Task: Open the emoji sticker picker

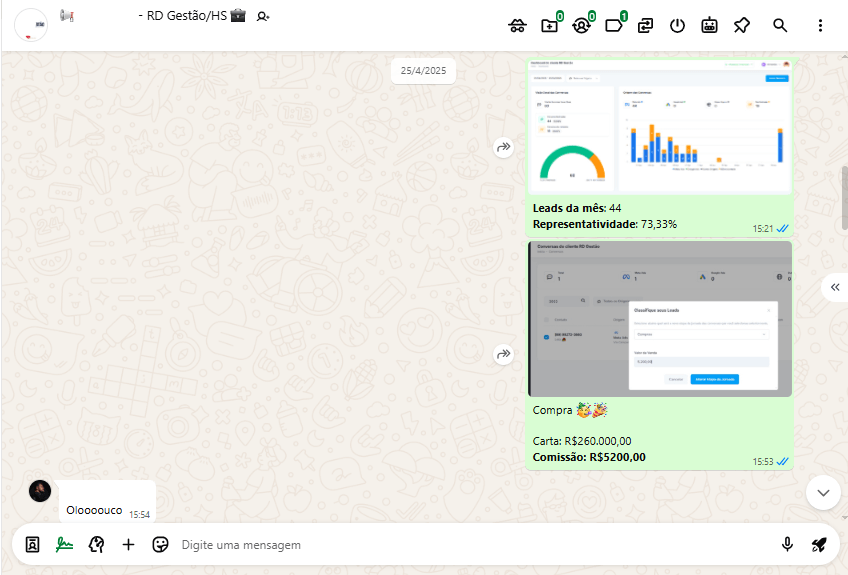Action: 160,545
